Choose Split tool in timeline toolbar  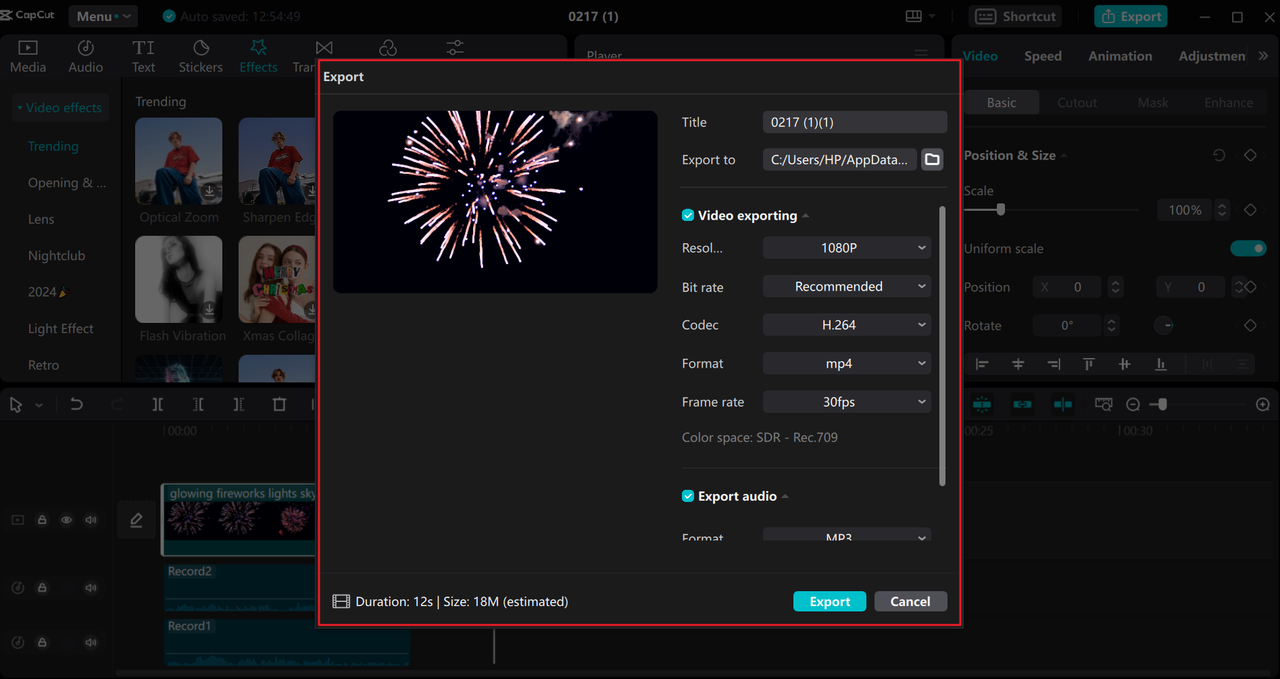pos(158,404)
